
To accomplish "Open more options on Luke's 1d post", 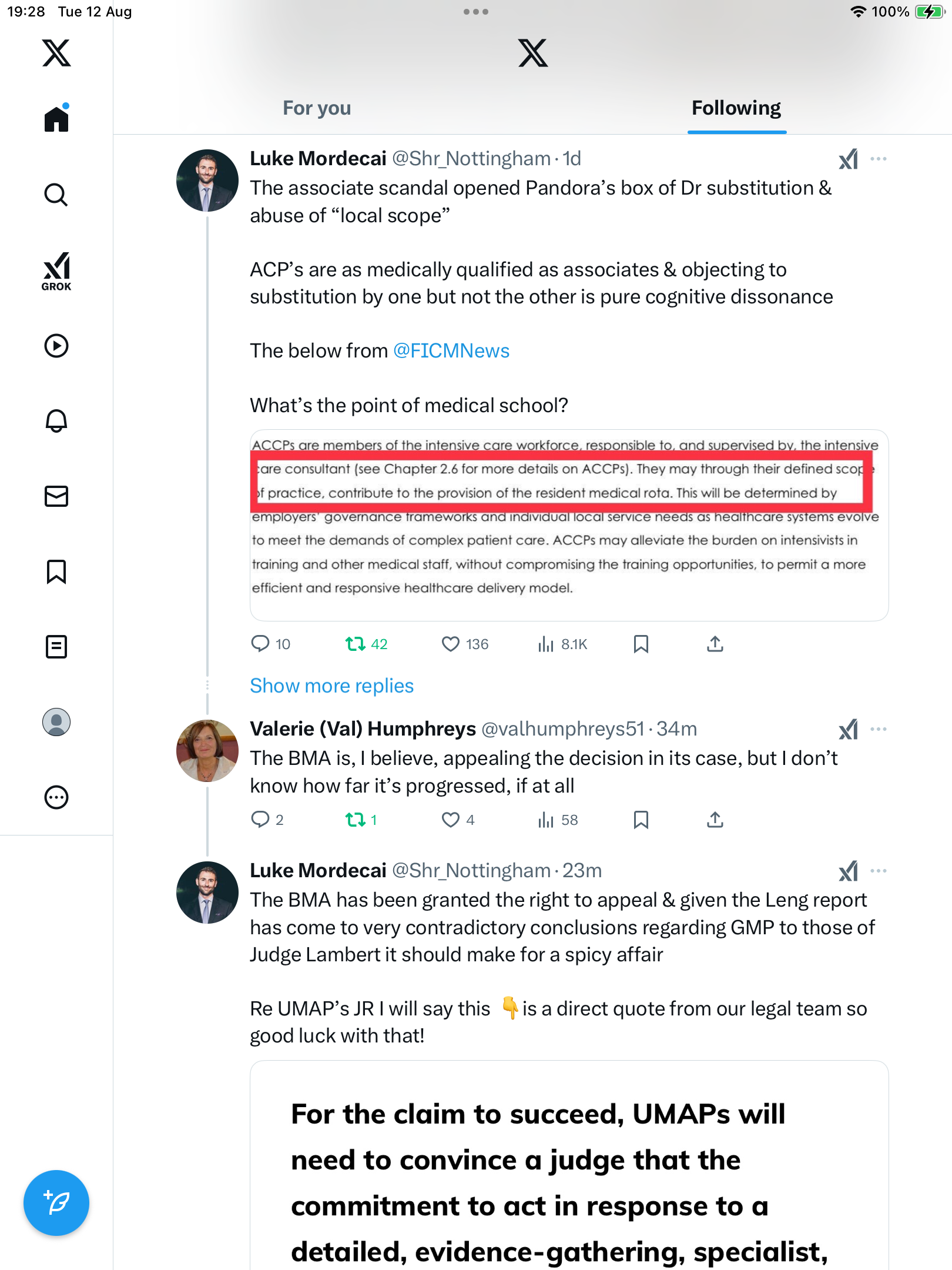I will pos(879,159).
